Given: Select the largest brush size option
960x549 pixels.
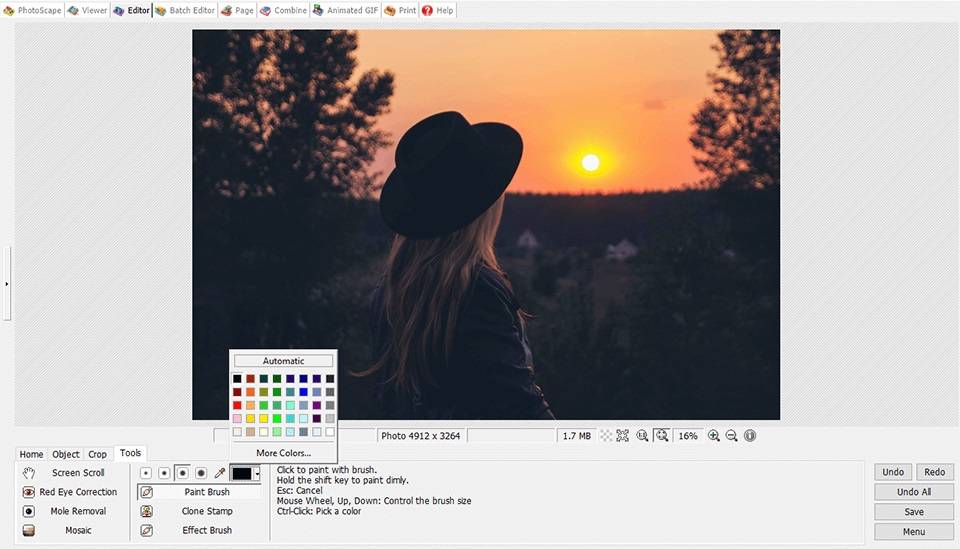Looking at the screenshot, I should (x=201, y=473).
